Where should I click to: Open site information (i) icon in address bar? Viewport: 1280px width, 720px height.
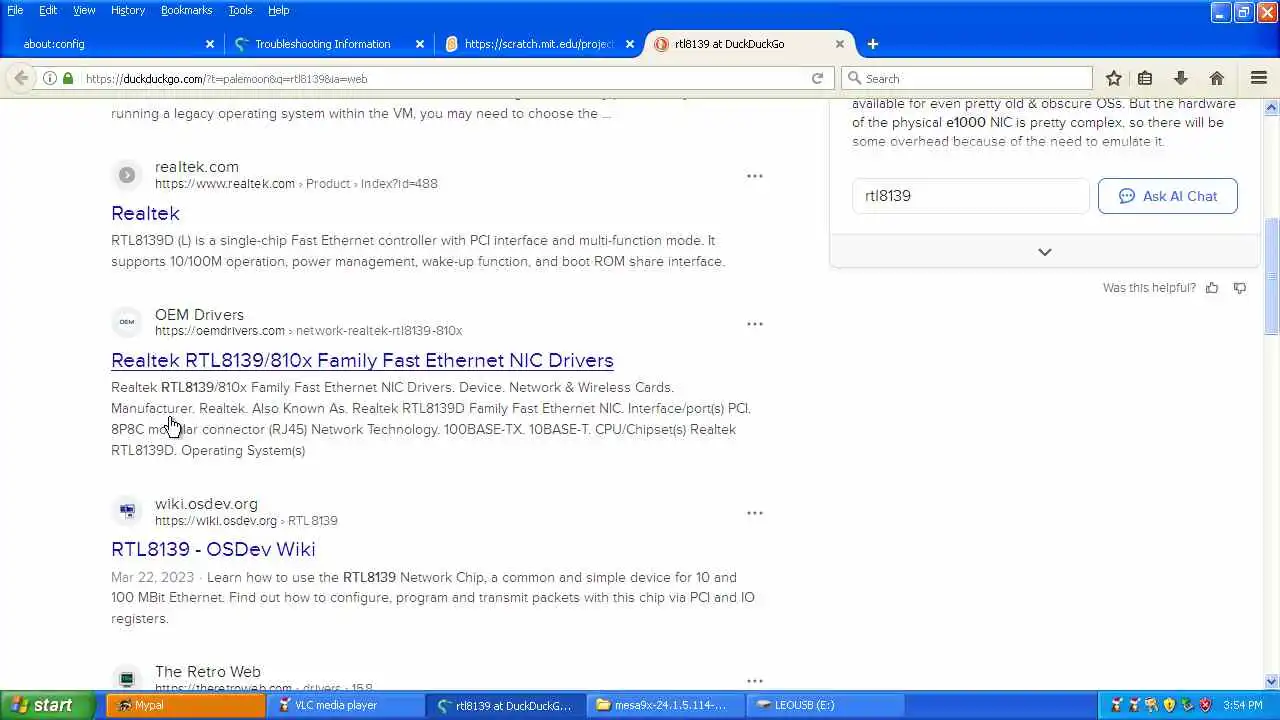(49, 78)
